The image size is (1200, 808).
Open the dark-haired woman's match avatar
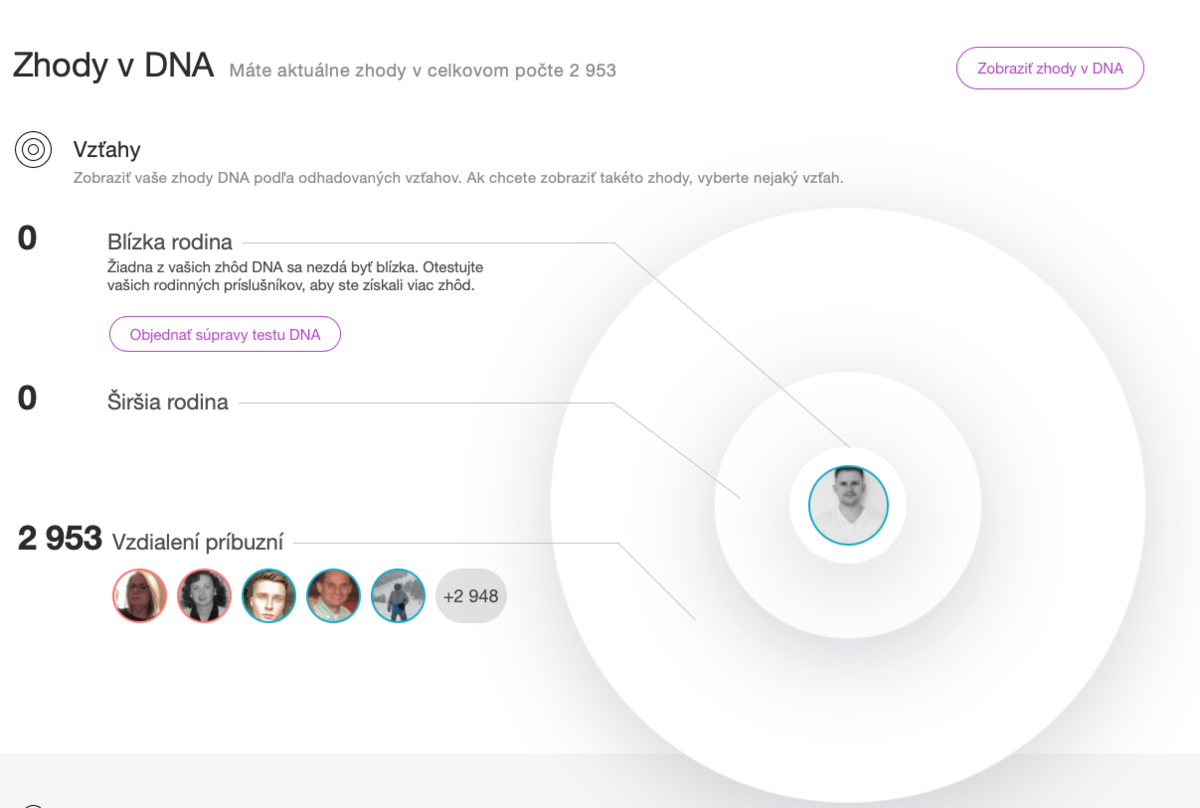(204, 596)
